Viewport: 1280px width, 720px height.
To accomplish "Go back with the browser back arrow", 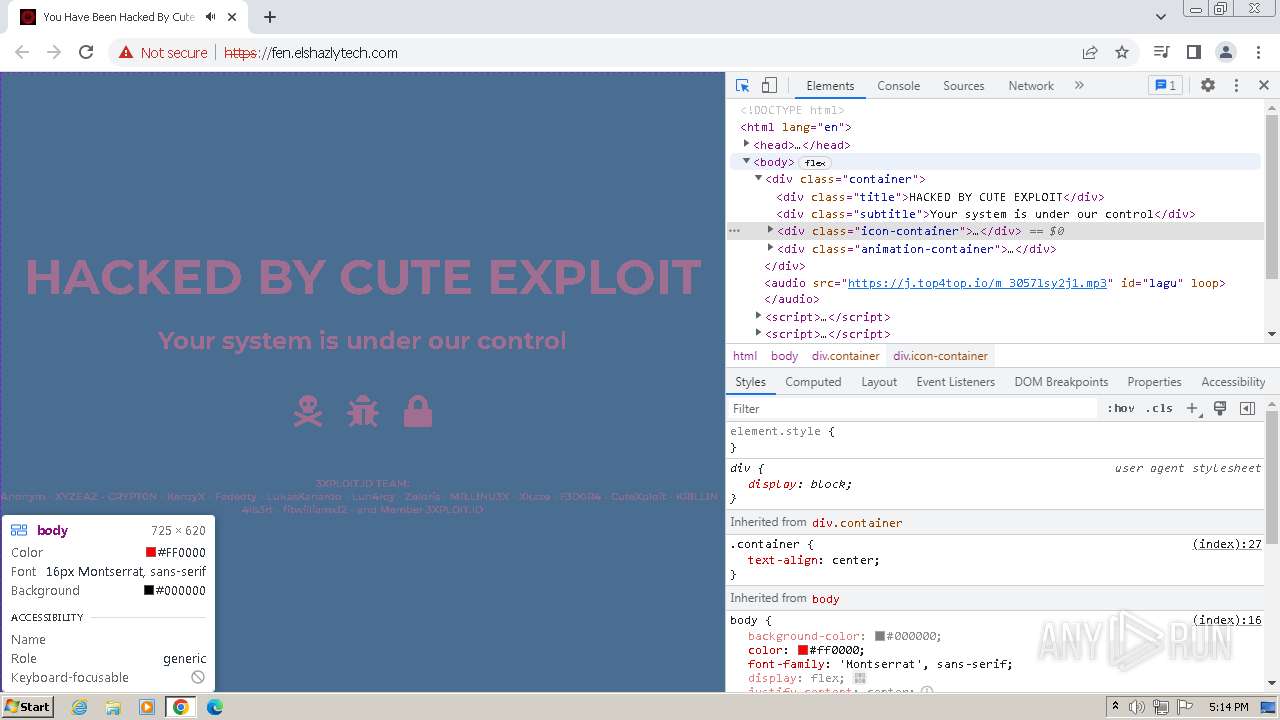I will [22, 52].
